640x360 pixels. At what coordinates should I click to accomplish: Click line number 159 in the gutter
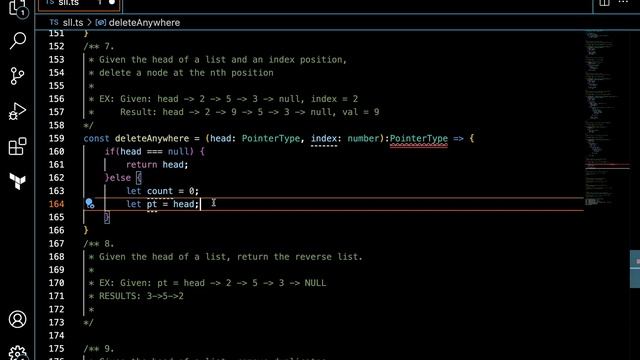pyautogui.click(x=56, y=138)
